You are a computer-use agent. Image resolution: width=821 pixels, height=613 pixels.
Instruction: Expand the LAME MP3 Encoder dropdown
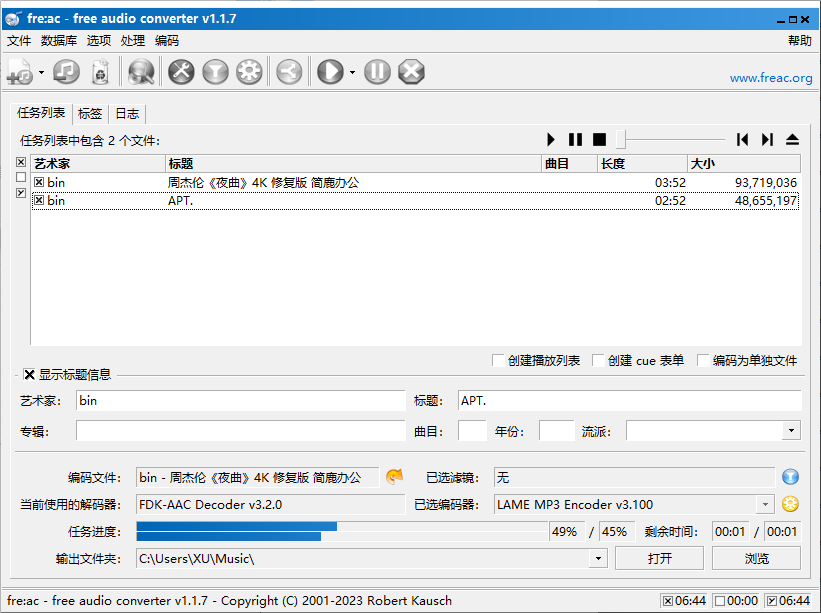point(766,505)
